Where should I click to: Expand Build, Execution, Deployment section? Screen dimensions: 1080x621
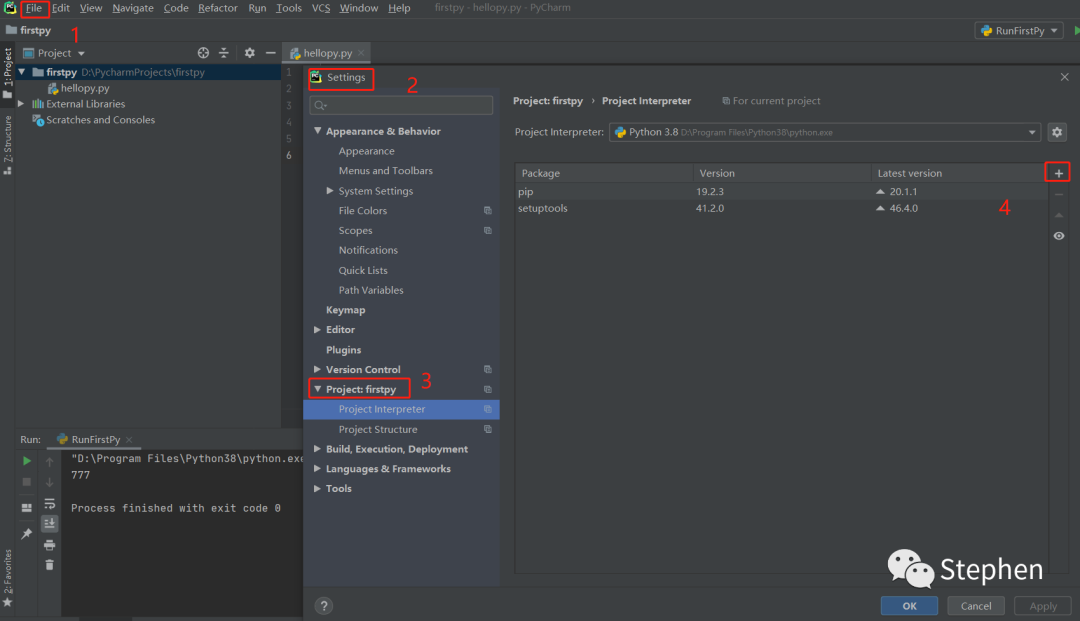318,449
